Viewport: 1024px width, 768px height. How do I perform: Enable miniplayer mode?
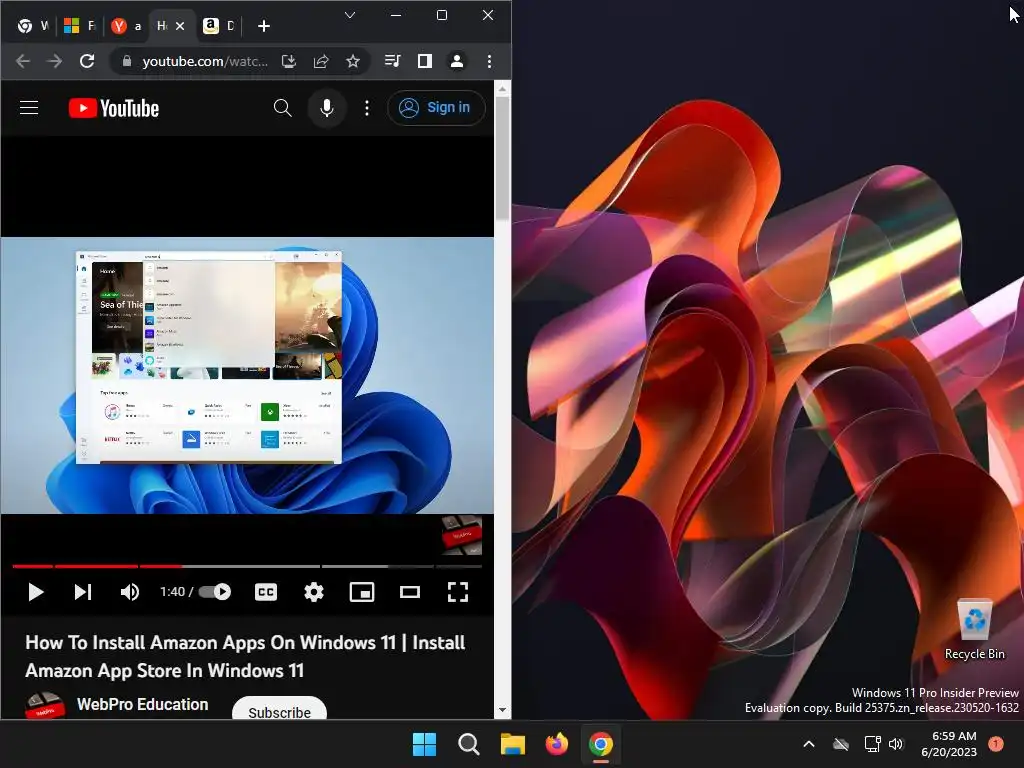[362, 592]
